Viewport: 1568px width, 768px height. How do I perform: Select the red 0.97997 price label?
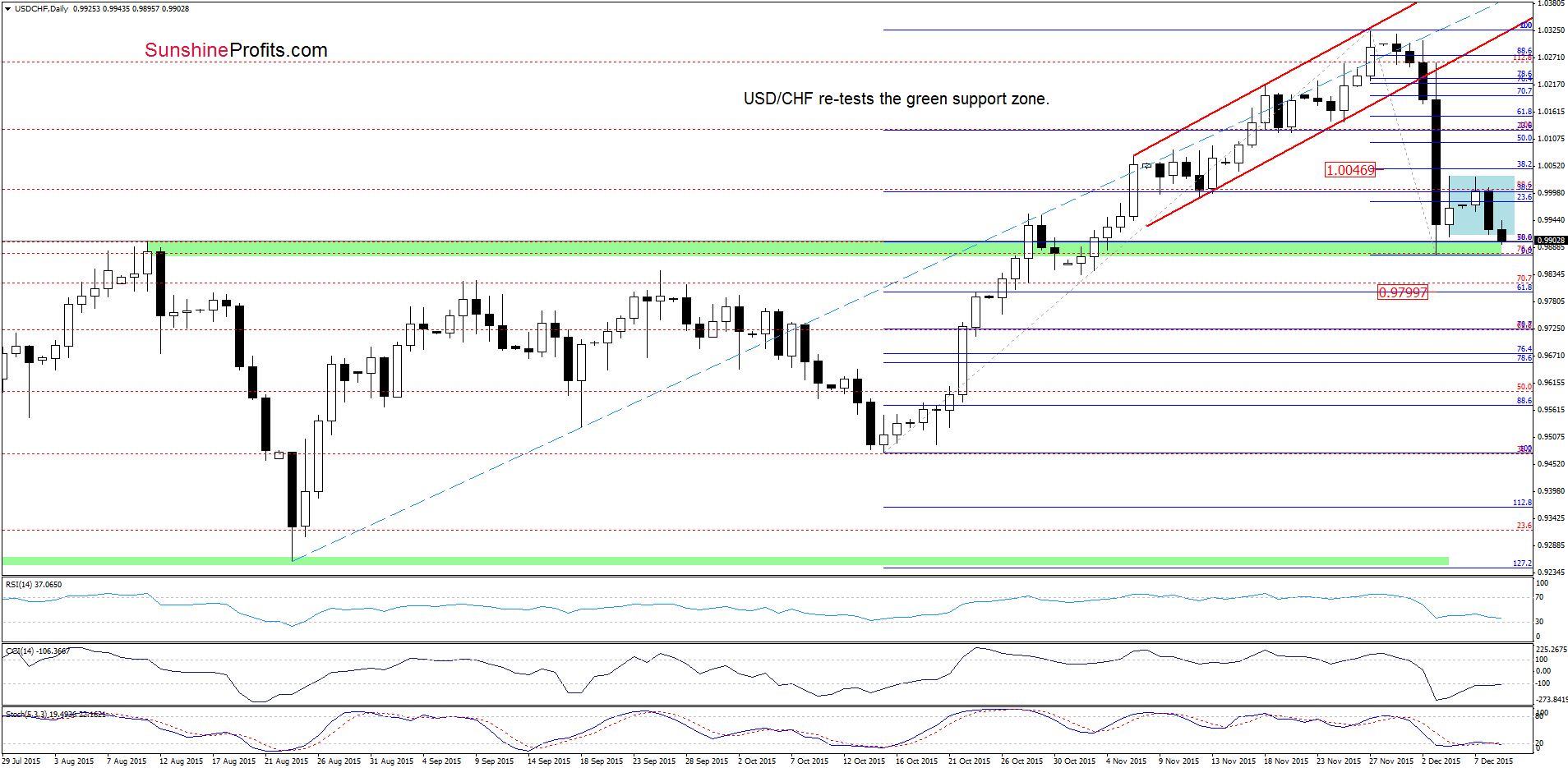point(1403,292)
